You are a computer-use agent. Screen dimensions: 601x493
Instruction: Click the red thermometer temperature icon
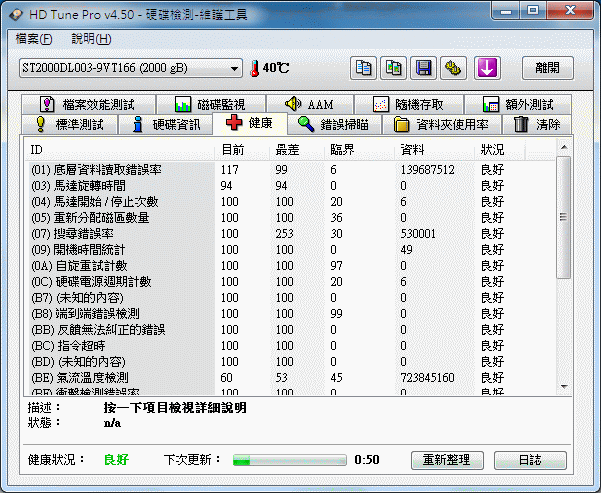click(255, 69)
